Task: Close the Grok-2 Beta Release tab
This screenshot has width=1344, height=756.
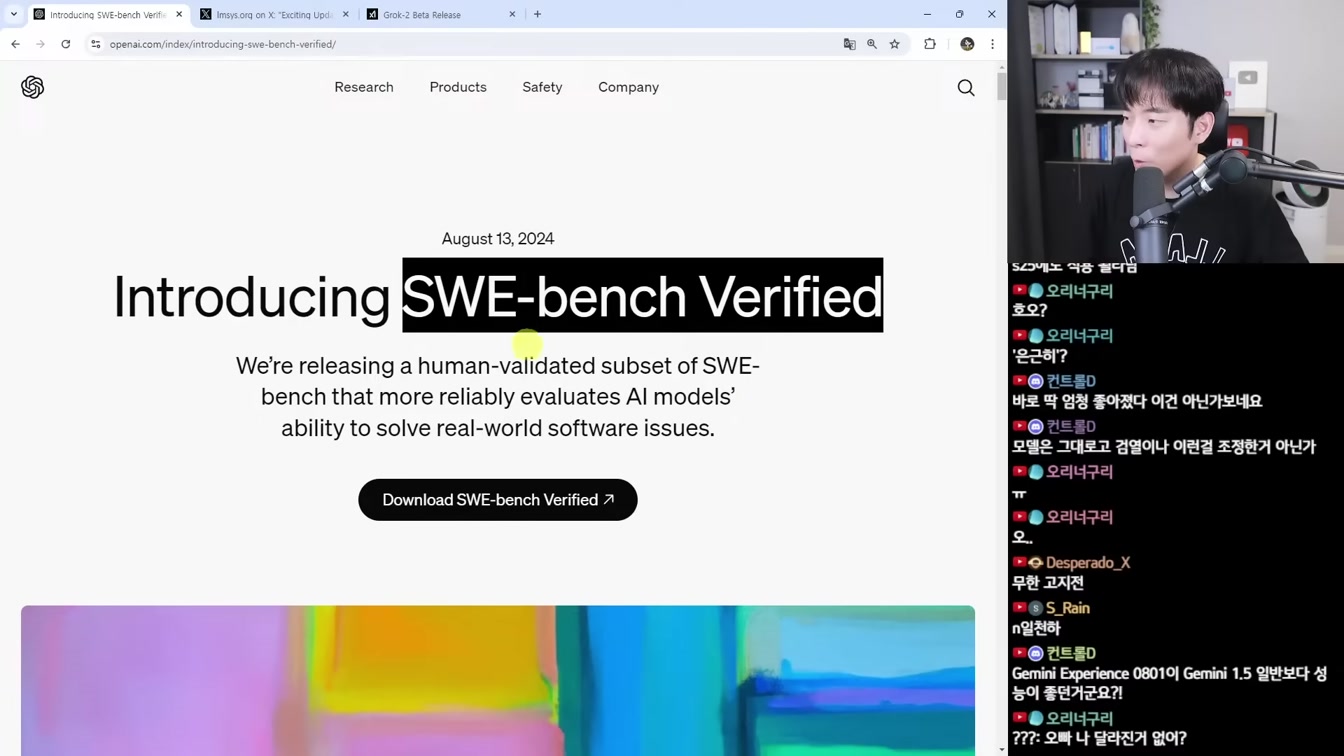Action: coord(512,15)
